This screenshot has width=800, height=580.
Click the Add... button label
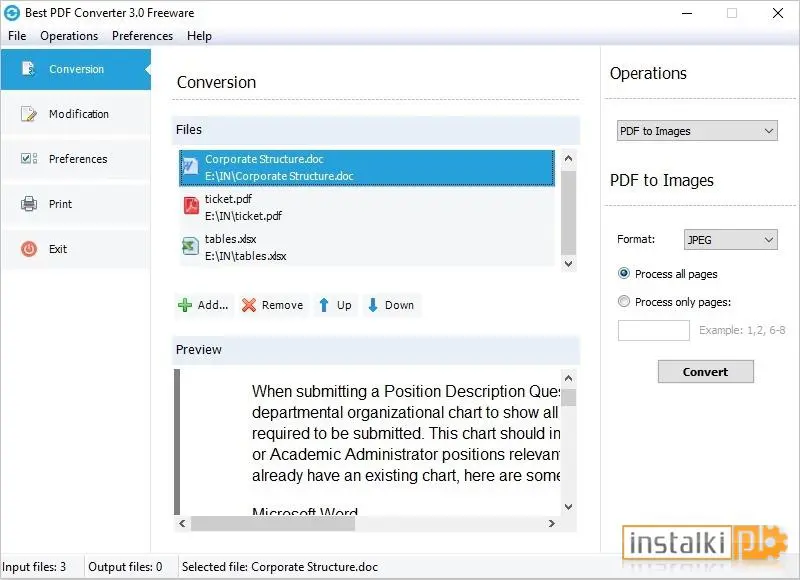click(x=213, y=305)
